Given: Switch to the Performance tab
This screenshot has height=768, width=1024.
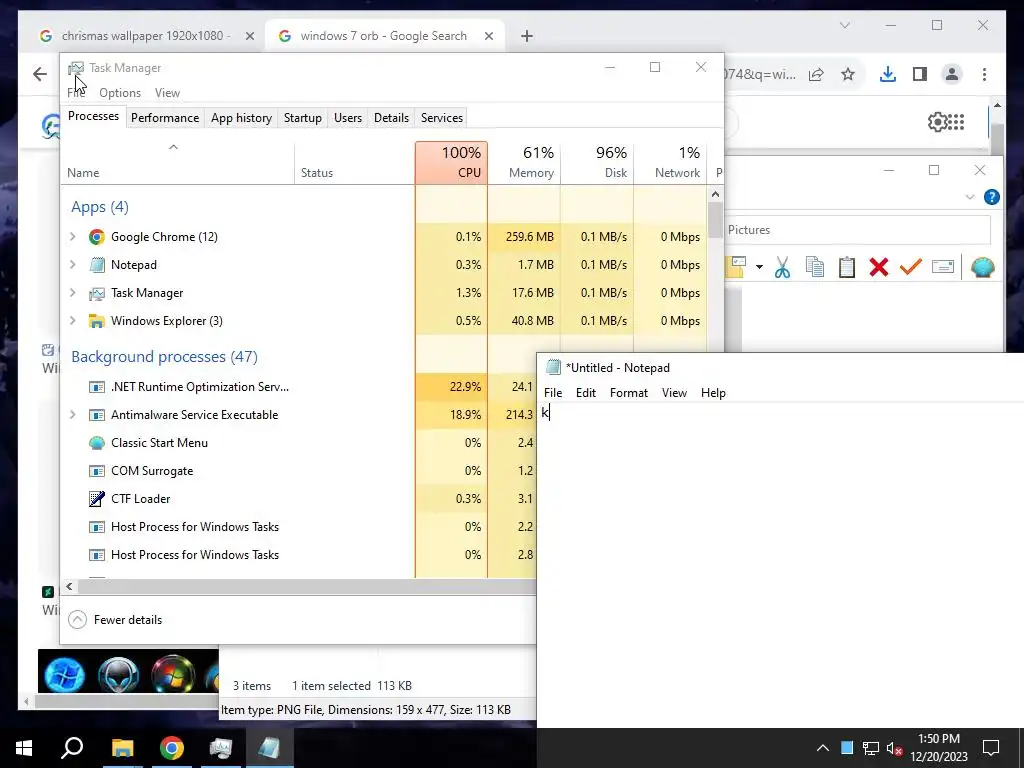Looking at the screenshot, I should pyautogui.click(x=165, y=118).
